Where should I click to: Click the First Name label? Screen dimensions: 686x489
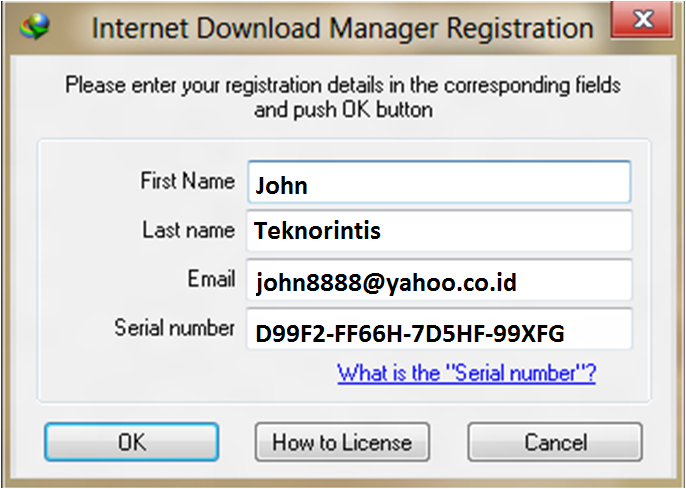(187, 181)
